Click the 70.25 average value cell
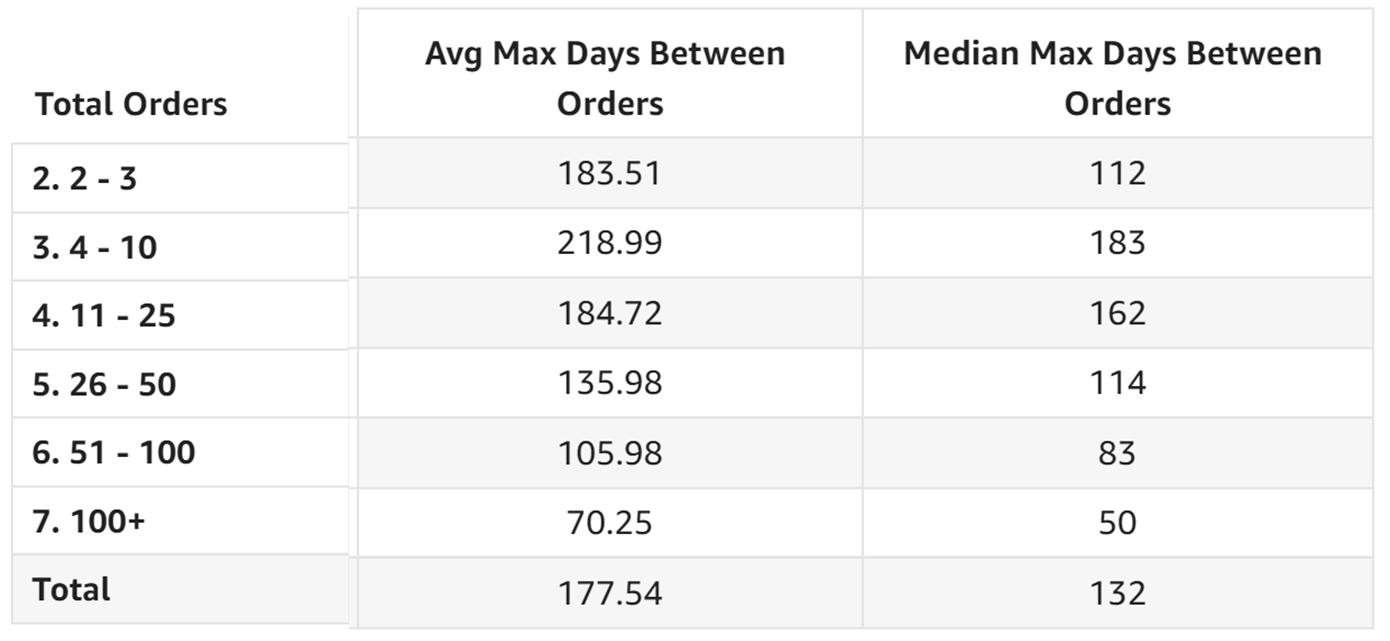Screen dimensions: 1390x641 pyautogui.click(x=610, y=523)
